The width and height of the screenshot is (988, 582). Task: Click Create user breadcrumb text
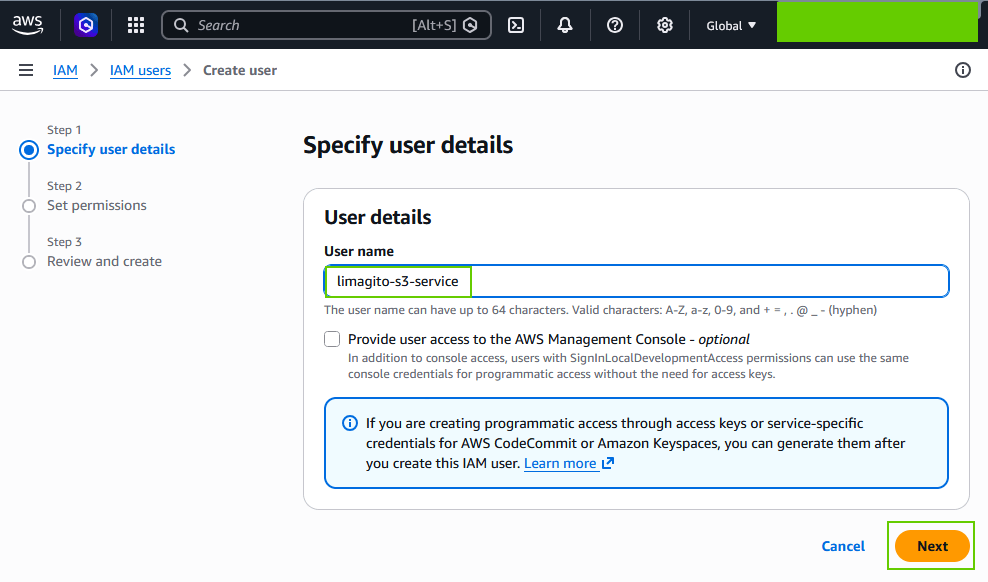[239, 70]
